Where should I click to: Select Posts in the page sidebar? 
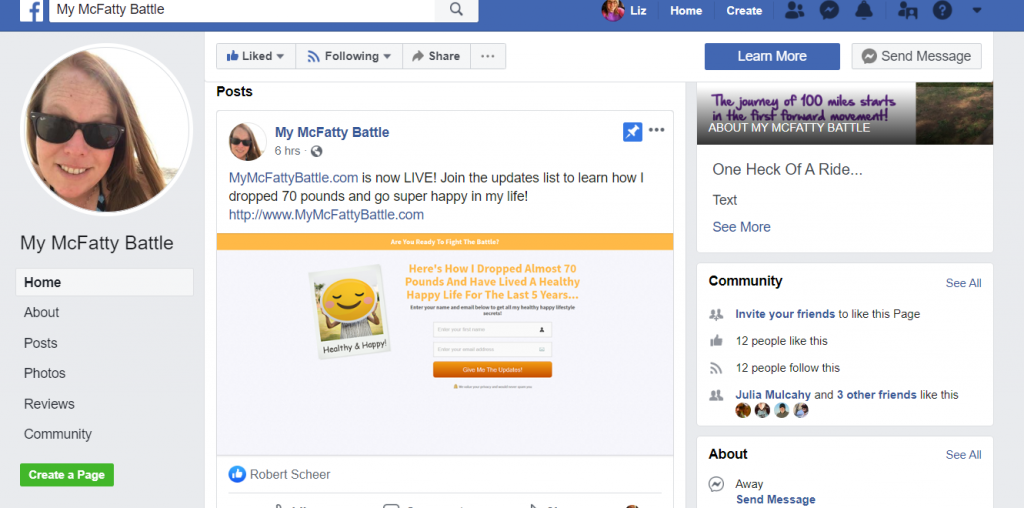tap(40, 343)
